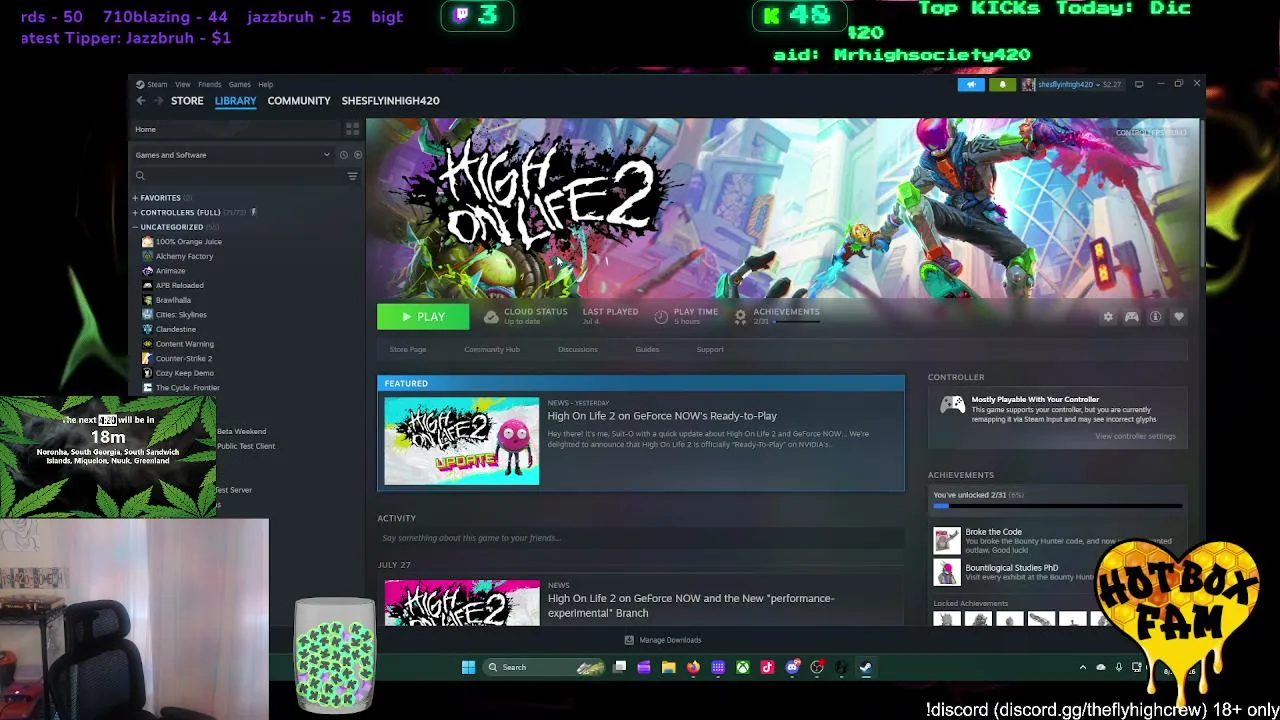Image resolution: width=1280 pixels, height=720 pixels.
Task: Add High On Life 2 to favorites
Action: pos(1179,317)
